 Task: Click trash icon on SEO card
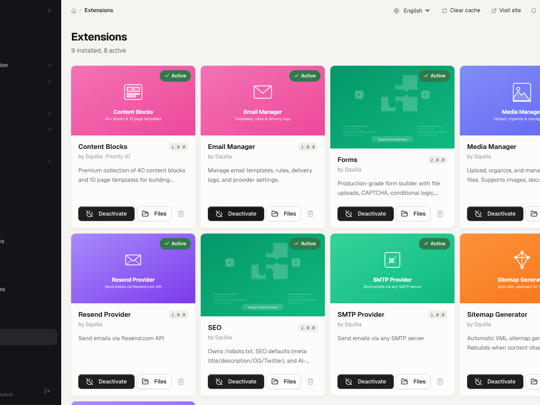coord(310,382)
